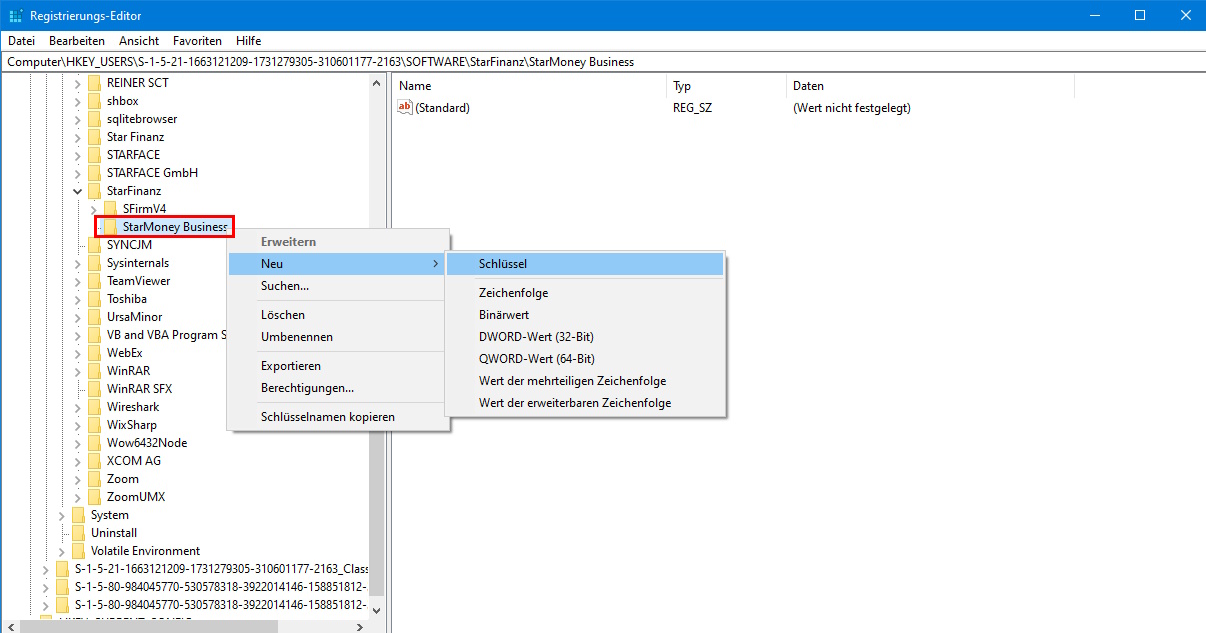Click the shbox folder icon
The width and height of the screenshot is (1206, 633).
tap(95, 101)
